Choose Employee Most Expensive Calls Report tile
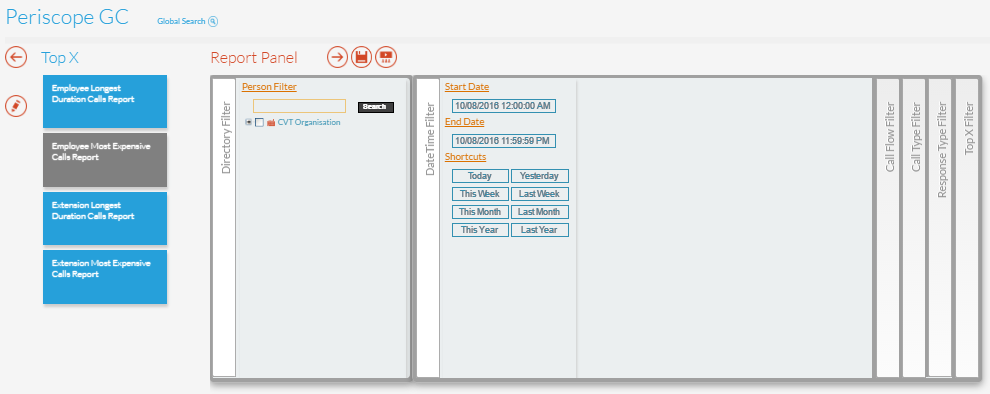Screen dimensions: 990x394 [x=105, y=160]
